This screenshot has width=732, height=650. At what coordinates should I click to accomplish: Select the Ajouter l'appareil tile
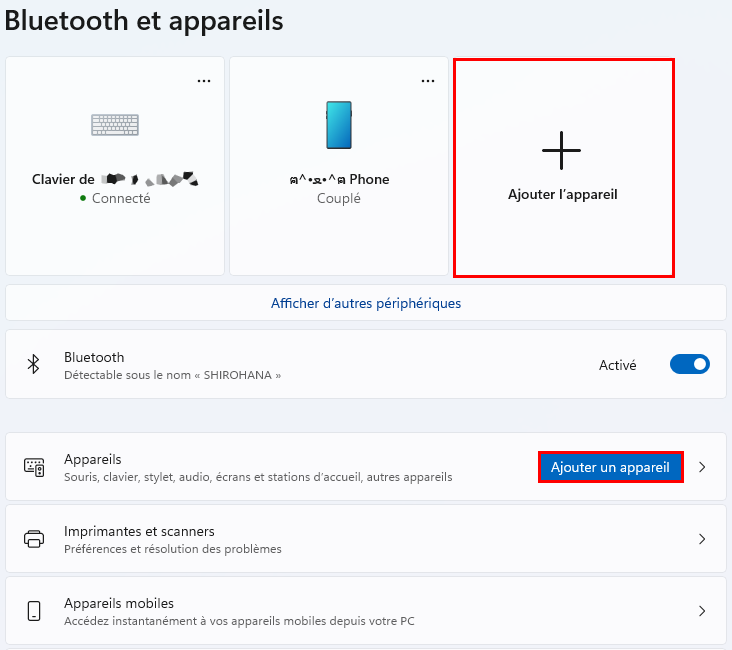click(563, 168)
